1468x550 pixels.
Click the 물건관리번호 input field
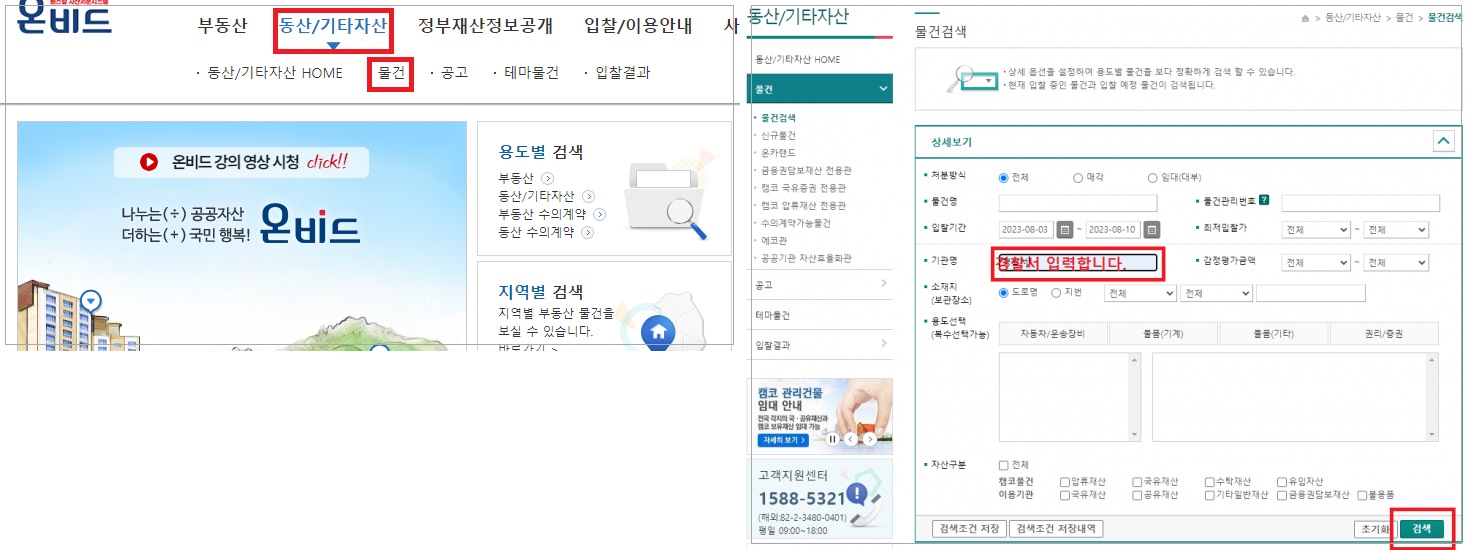click(1360, 203)
